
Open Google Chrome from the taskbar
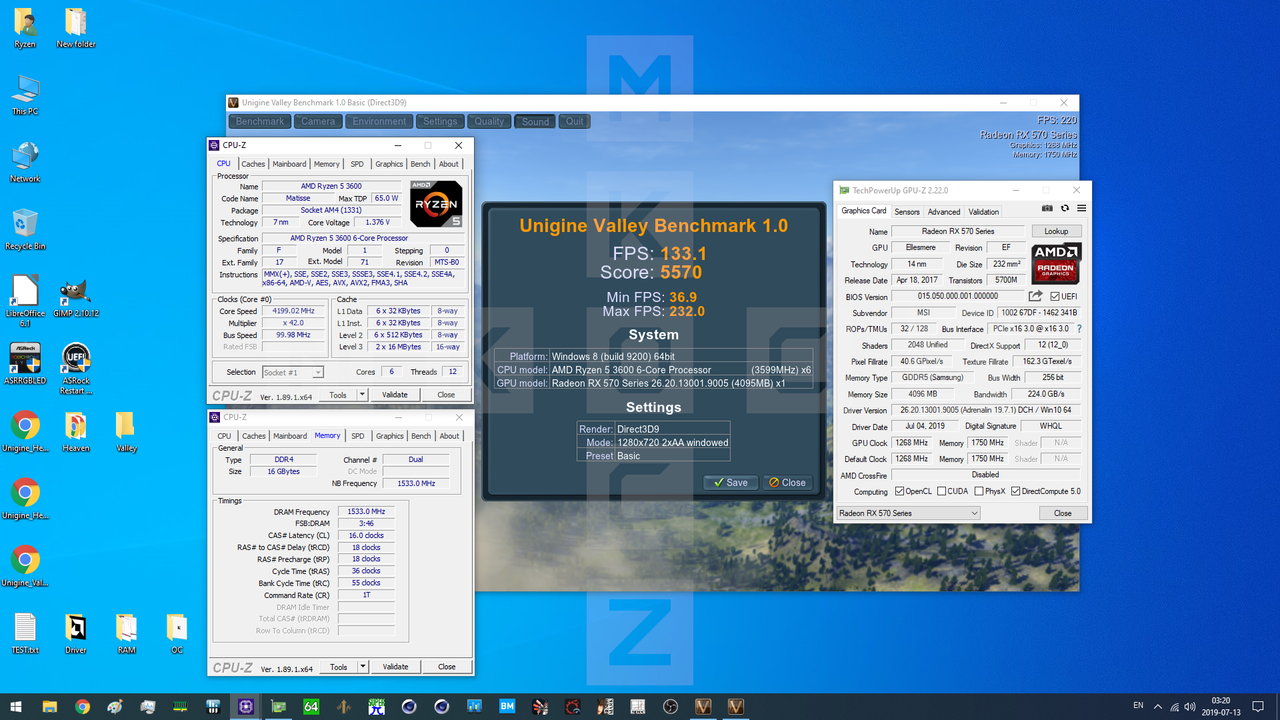coord(82,706)
